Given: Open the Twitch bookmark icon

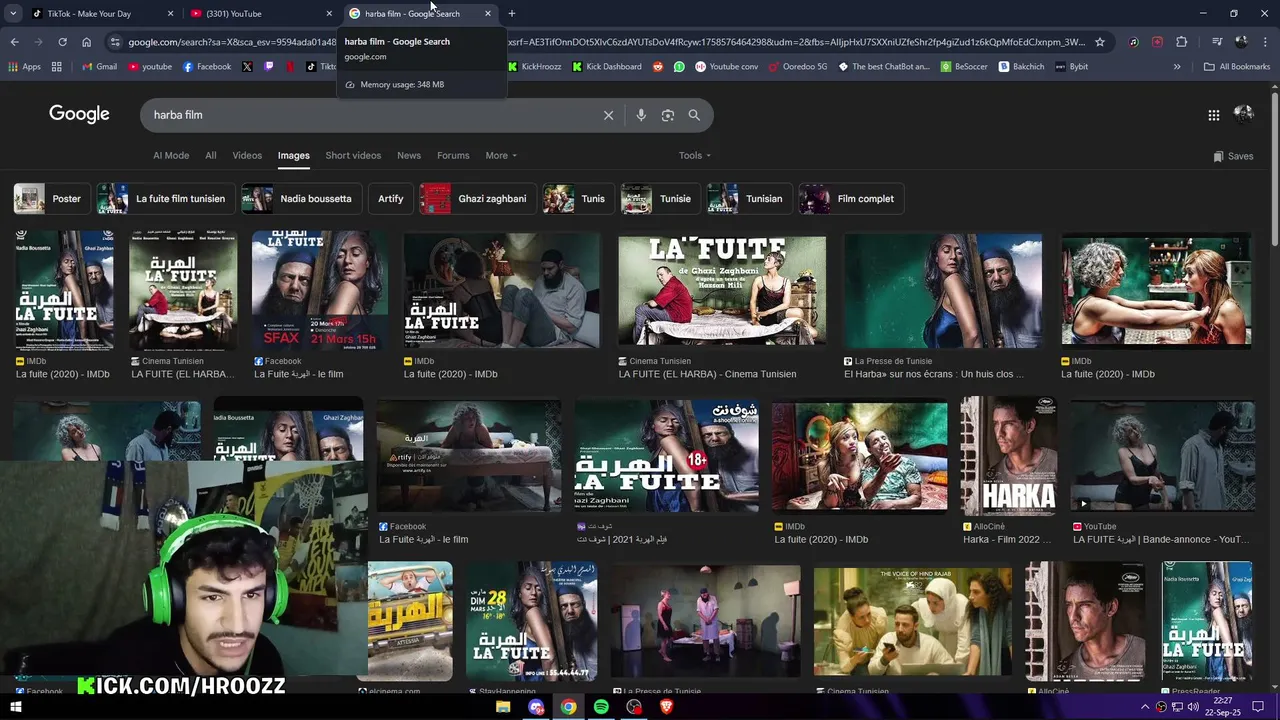Looking at the screenshot, I should coord(268,67).
